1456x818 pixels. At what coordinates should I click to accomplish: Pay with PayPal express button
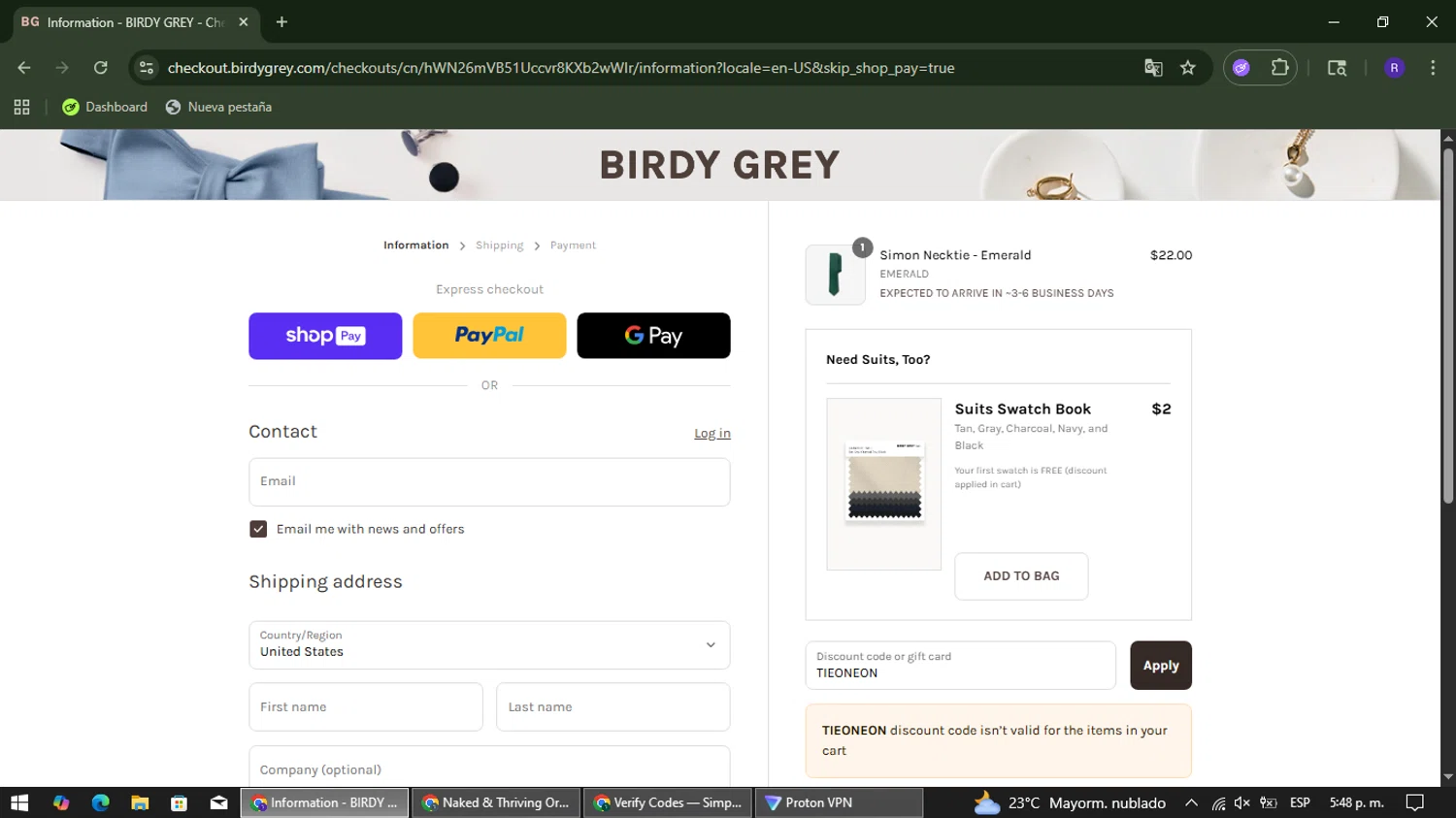click(489, 336)
